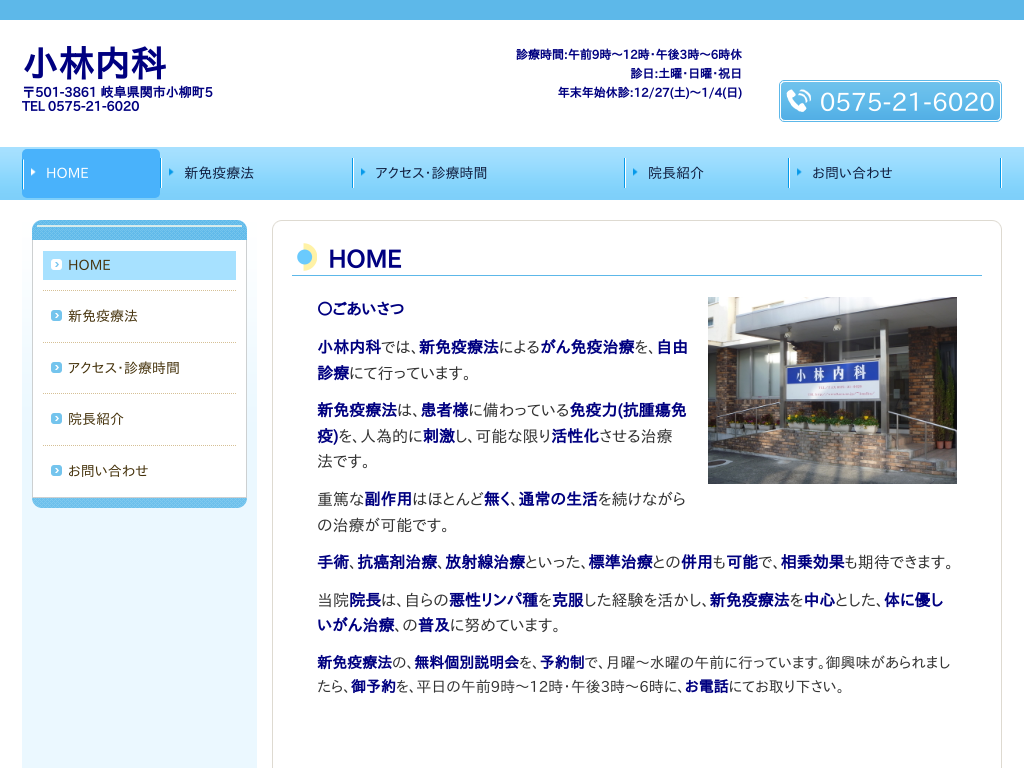Viewport: 1024px width, 768px height.
Task: Click arrow icon beside sidebar HOME
Action: [x=57, y=265]
